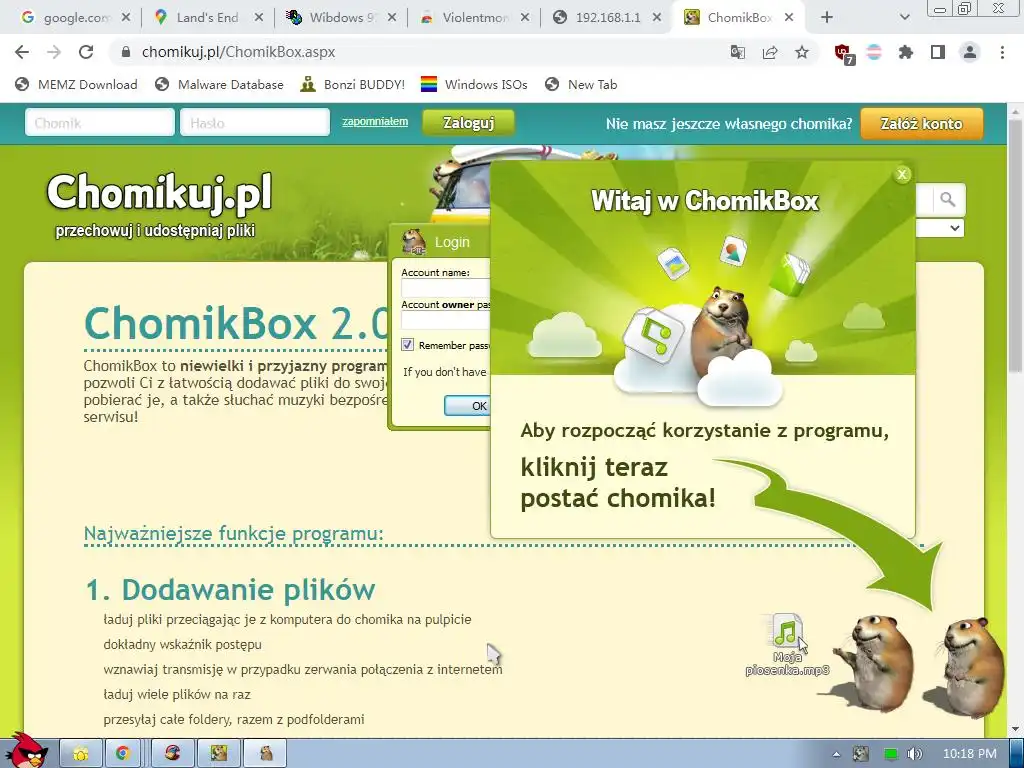Click the padlock site info icon

click(127, 52)
